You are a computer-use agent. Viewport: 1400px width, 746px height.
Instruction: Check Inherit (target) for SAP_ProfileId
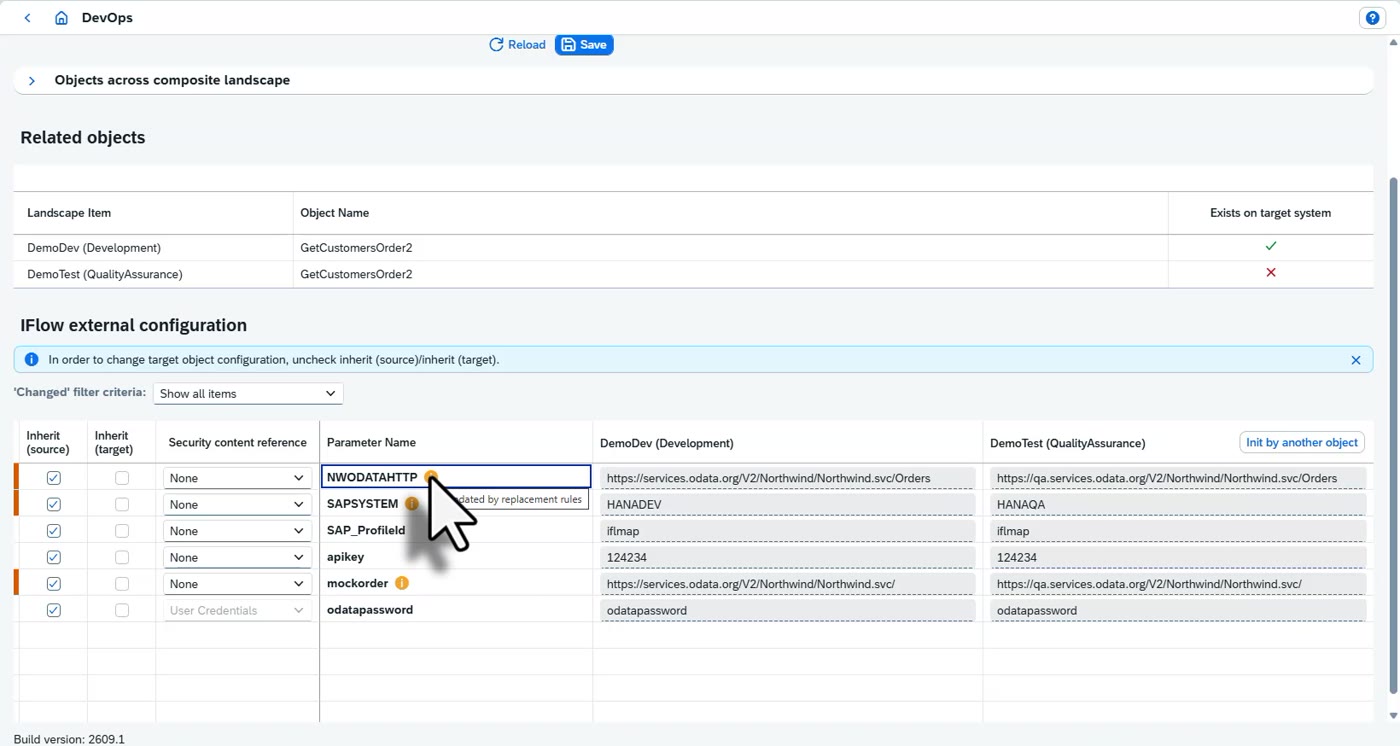click(x=122, y=531)
